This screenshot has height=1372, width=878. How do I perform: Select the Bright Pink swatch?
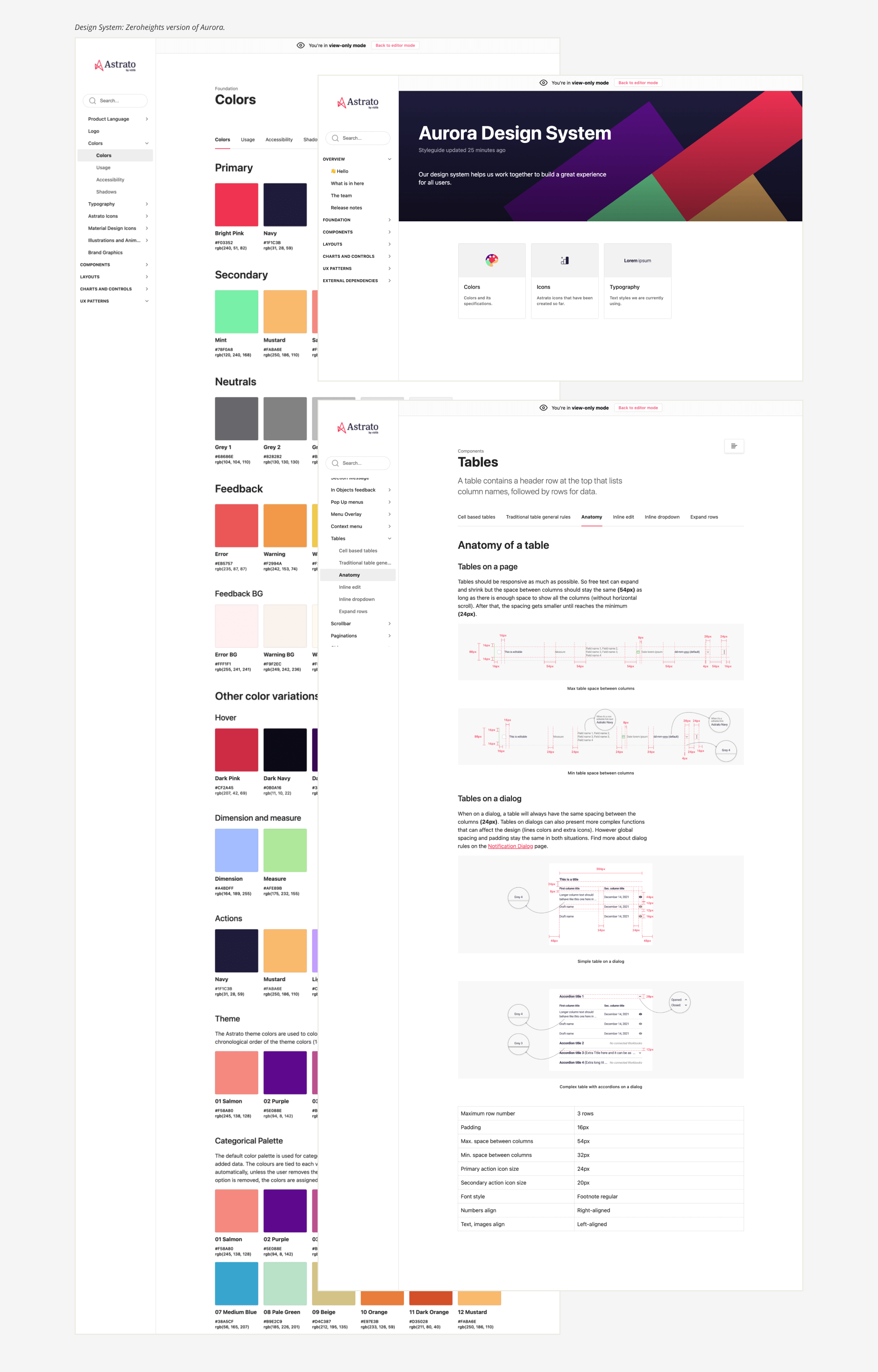click(237, 205)
